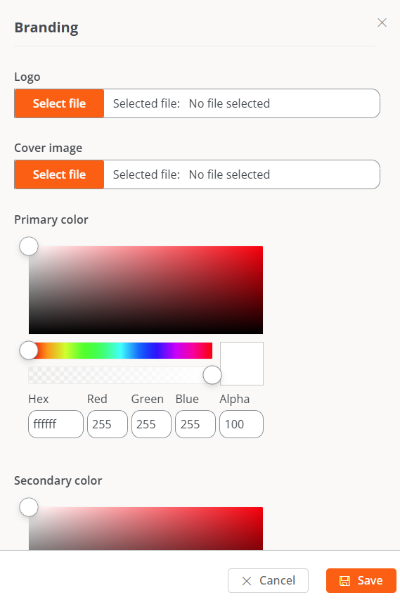Click the primary color hue slider handle
This screenshot has height=600, width=400.
point(29,350)
